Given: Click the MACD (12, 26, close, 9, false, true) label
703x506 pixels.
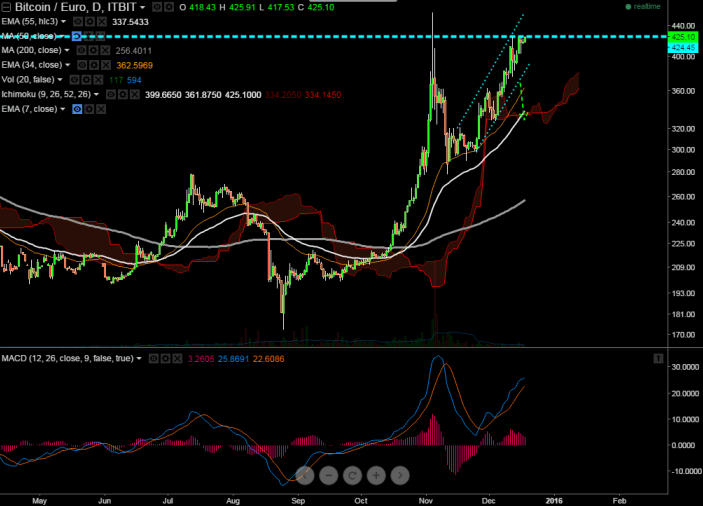Looking at the screenshot, I should click(68, 359).
